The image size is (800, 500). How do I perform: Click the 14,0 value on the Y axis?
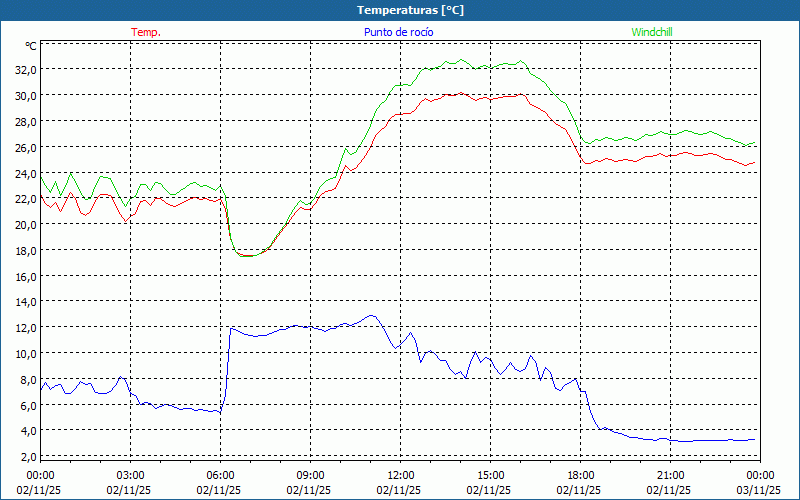(25, 301)
